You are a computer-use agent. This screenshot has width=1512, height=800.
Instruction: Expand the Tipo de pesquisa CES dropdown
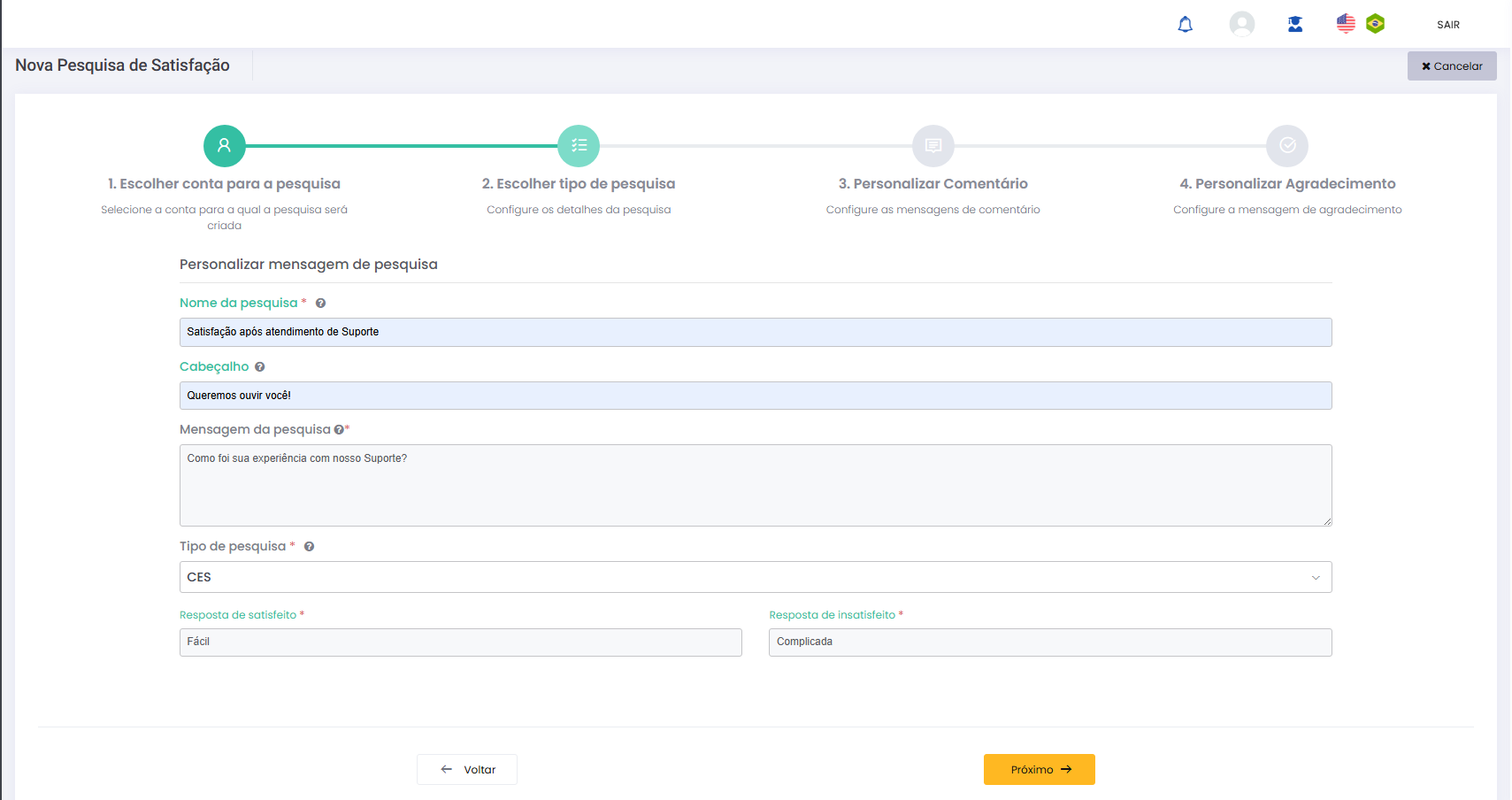pyautogui.click(x=755, y=577)
